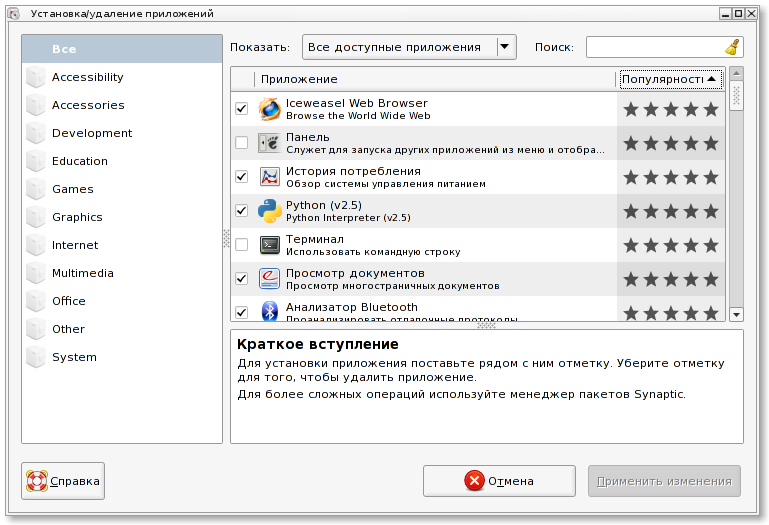The image size is (769, 525).
Task: Select the Graphics category label
Action: point(77,217)
